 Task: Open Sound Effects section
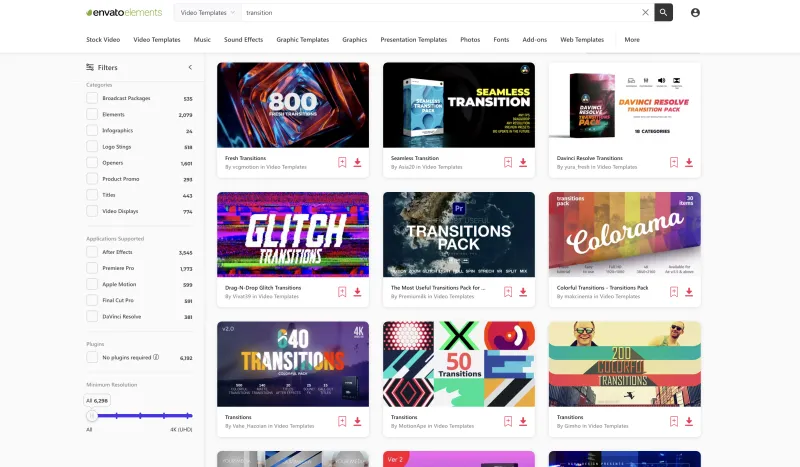pyautogui.click(x=243, y=39)
